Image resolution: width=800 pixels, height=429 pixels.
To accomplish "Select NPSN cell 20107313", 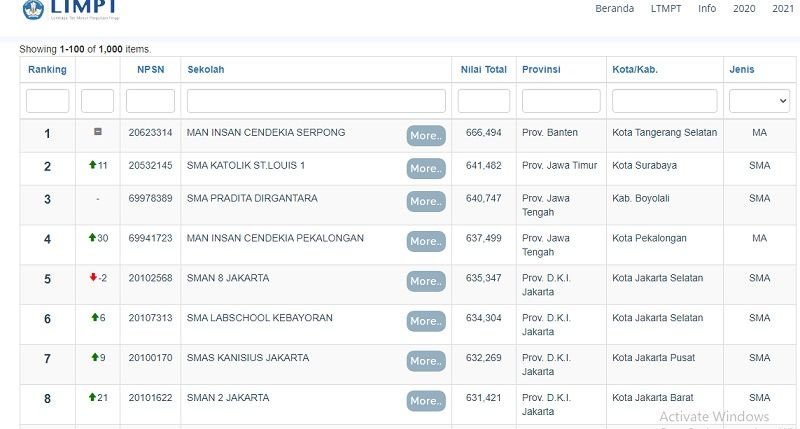I will 151,317.
